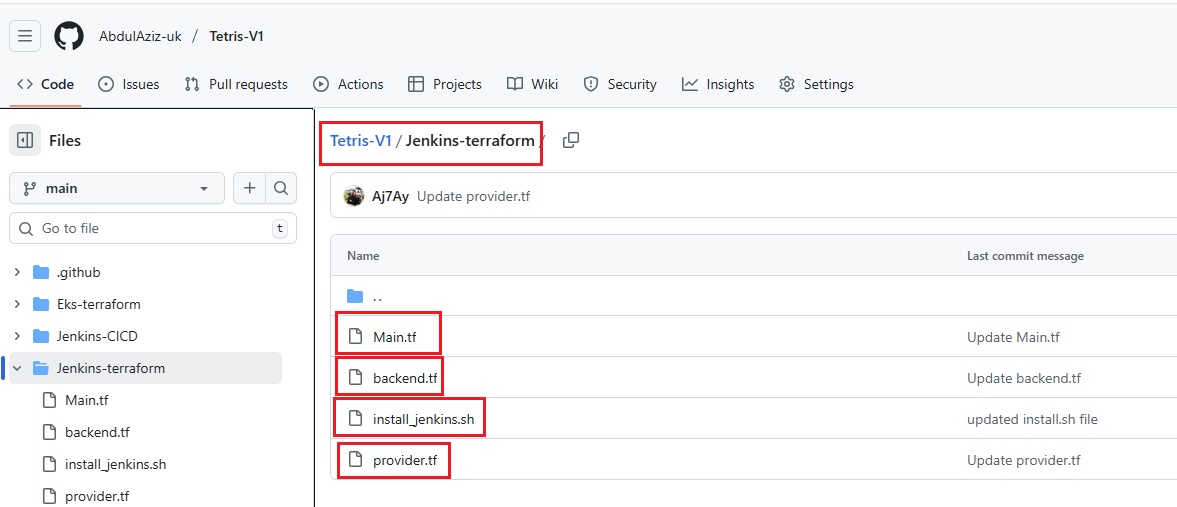Open the Actions tab
1177x507 pixels.
tap(348, 84)
